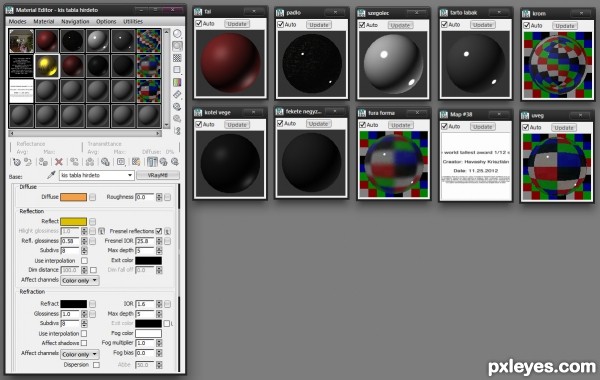The height and width of the screenshot is (380, 600).
Task: Toggle the Backlight icon in side toolbar
Action: click(x=177, y=46)
